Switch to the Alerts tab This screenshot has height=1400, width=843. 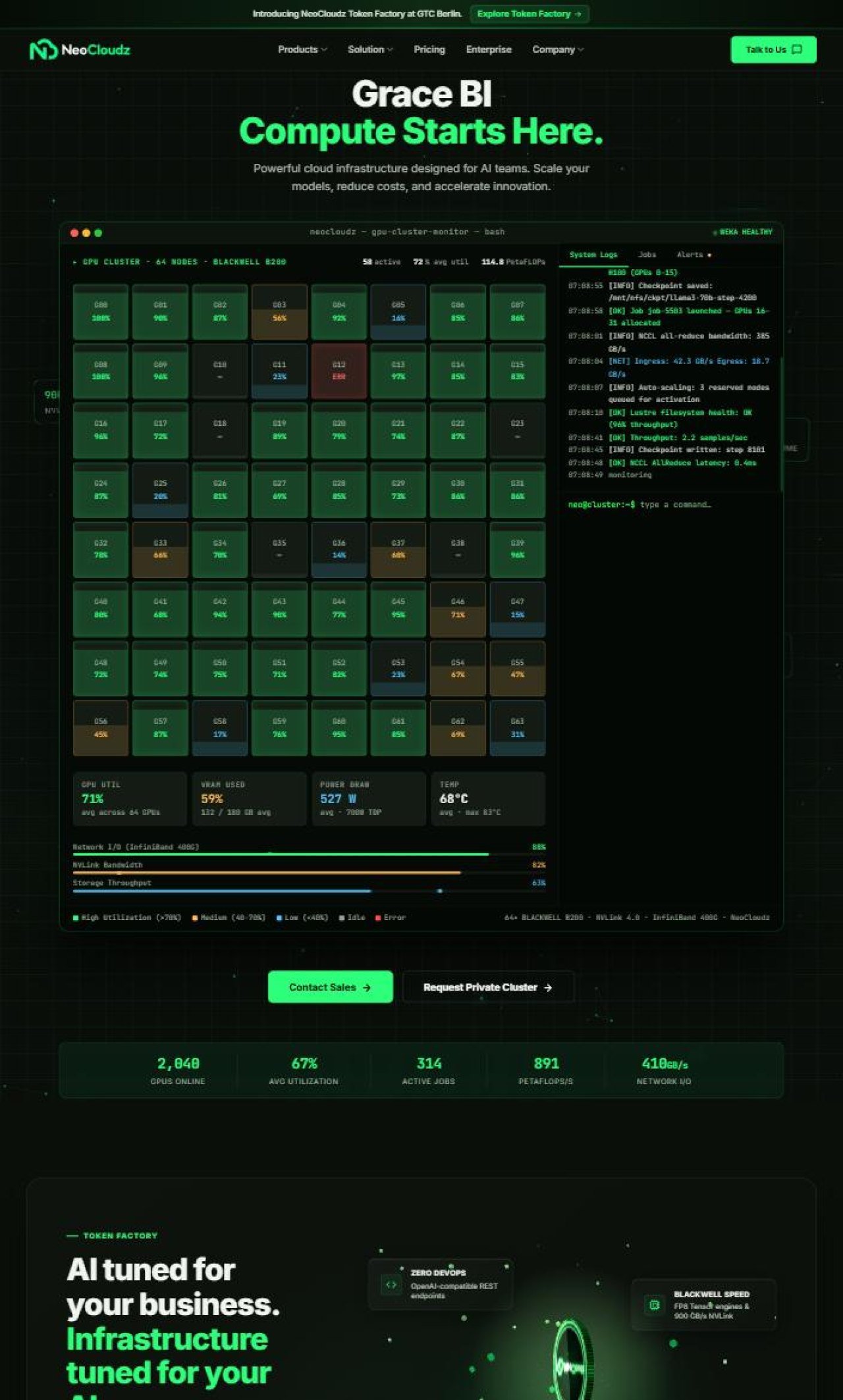coord(693,255)
